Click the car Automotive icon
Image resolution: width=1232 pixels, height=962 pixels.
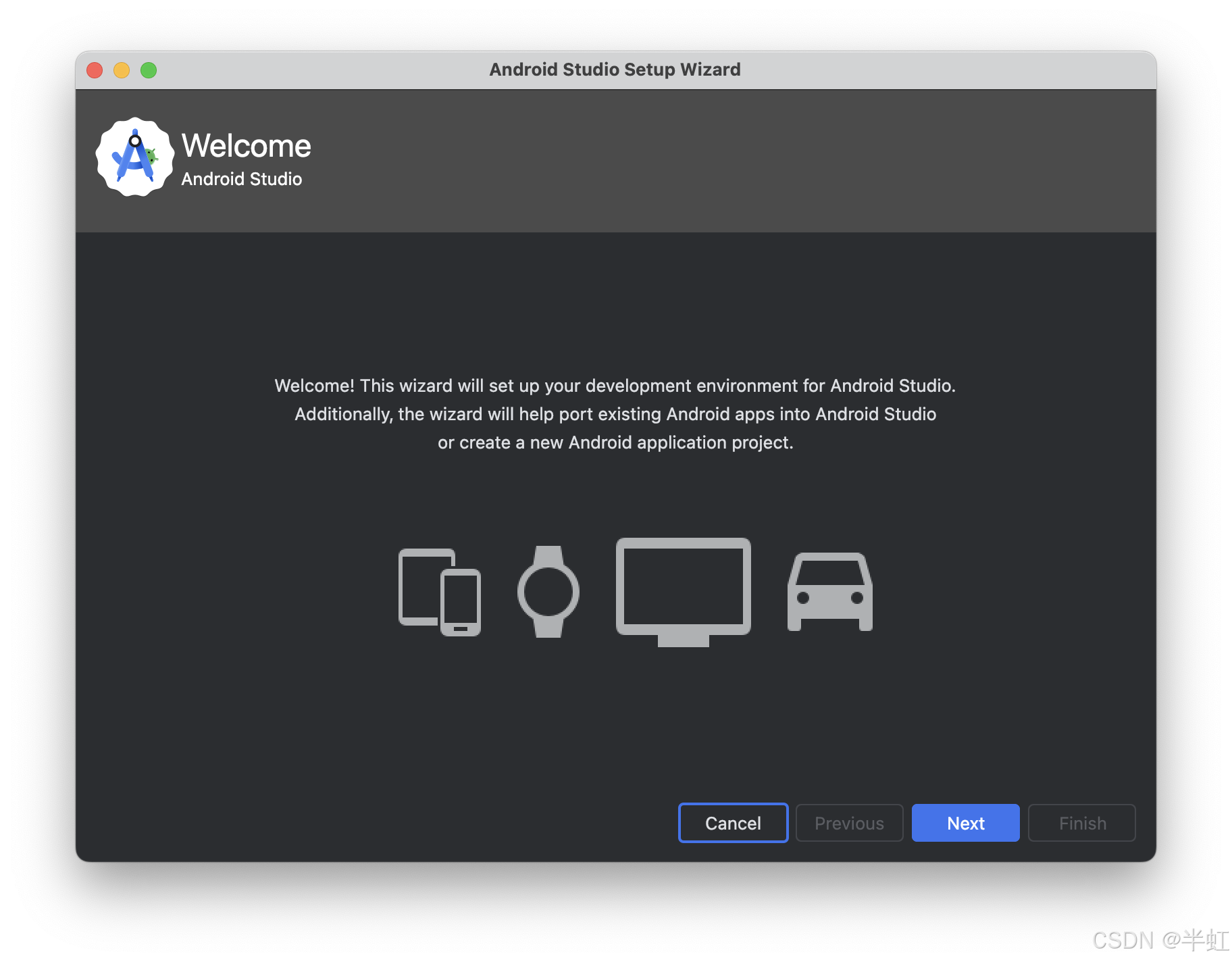[830, 592]
